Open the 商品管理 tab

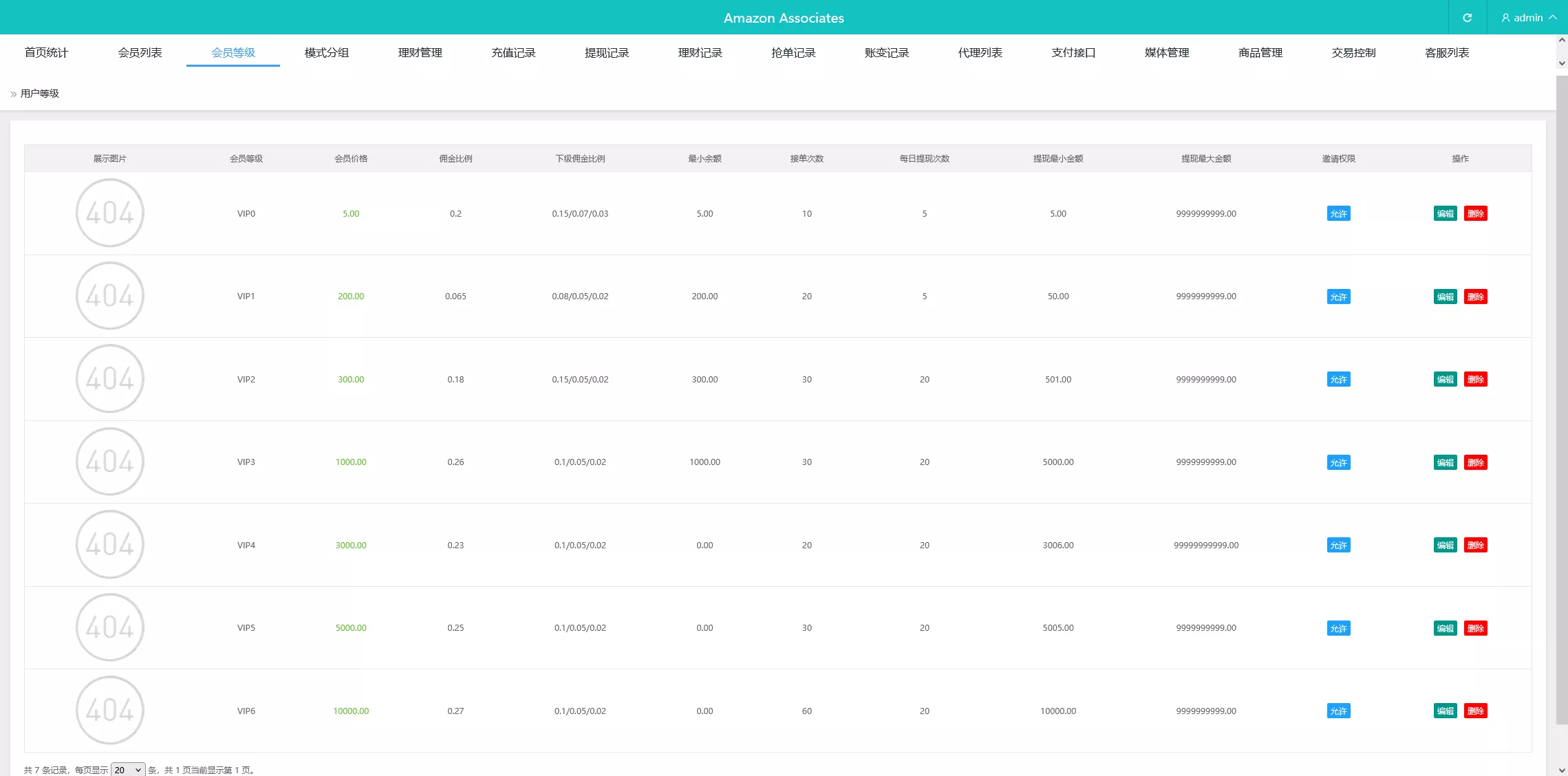point(1260,53)
